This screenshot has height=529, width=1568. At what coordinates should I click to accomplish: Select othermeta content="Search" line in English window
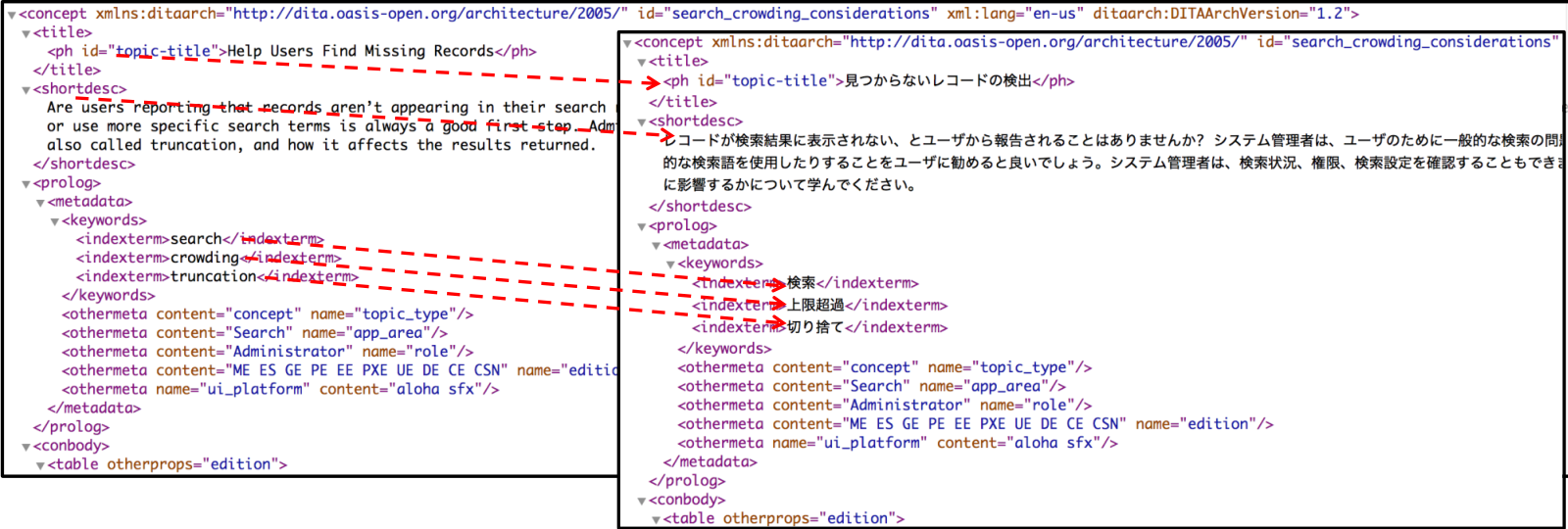point(255,333)
